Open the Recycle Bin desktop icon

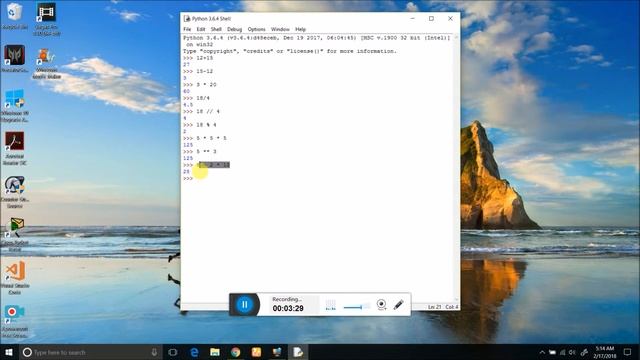(15, 16)
